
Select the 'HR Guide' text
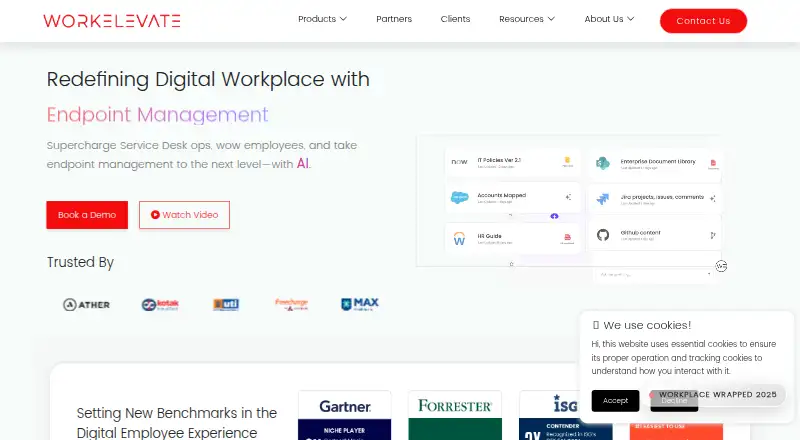pyautogui.click(x=489, y=236)
